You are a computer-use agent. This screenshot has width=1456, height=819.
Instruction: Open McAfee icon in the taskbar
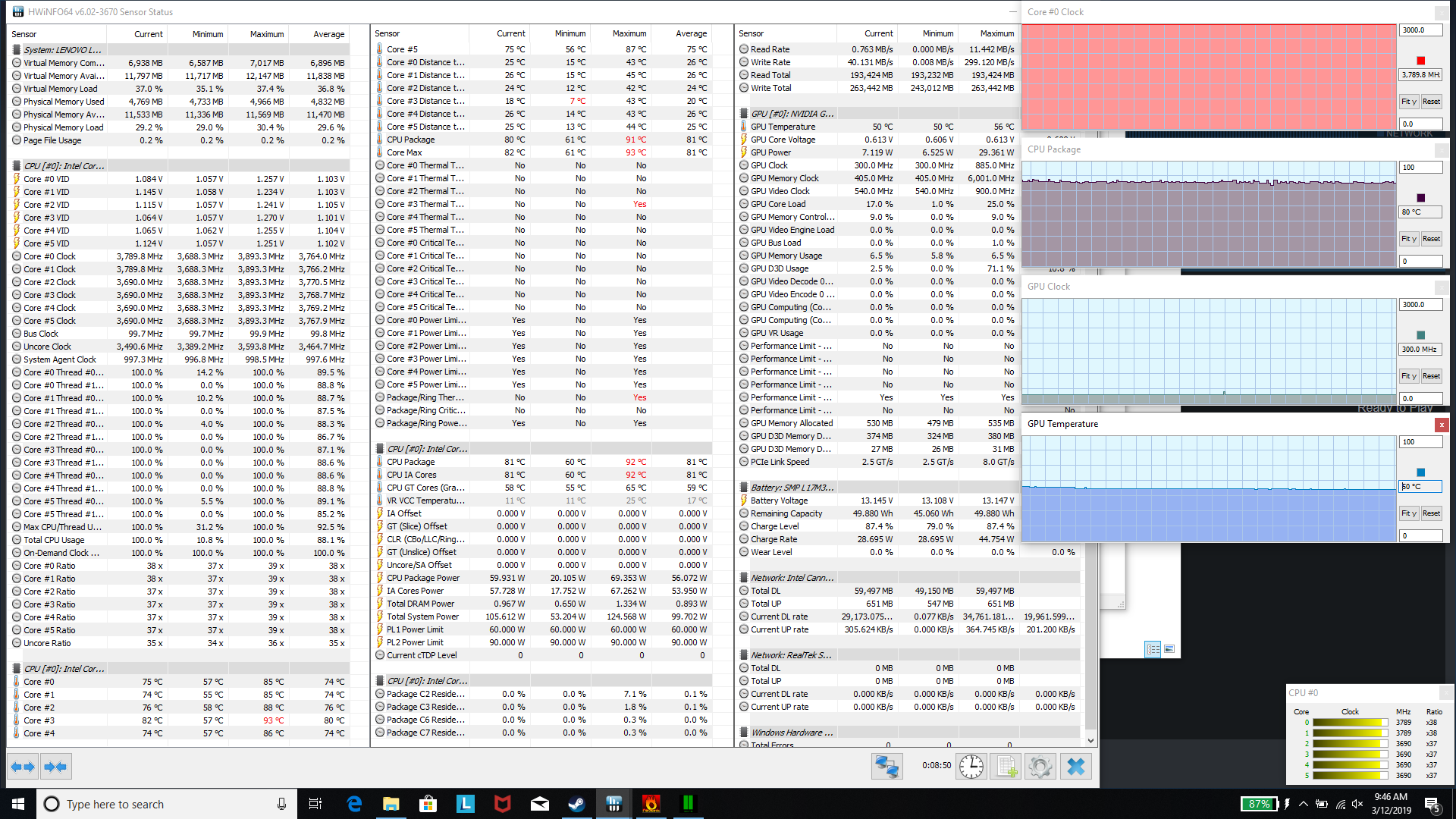coord(502,804)
